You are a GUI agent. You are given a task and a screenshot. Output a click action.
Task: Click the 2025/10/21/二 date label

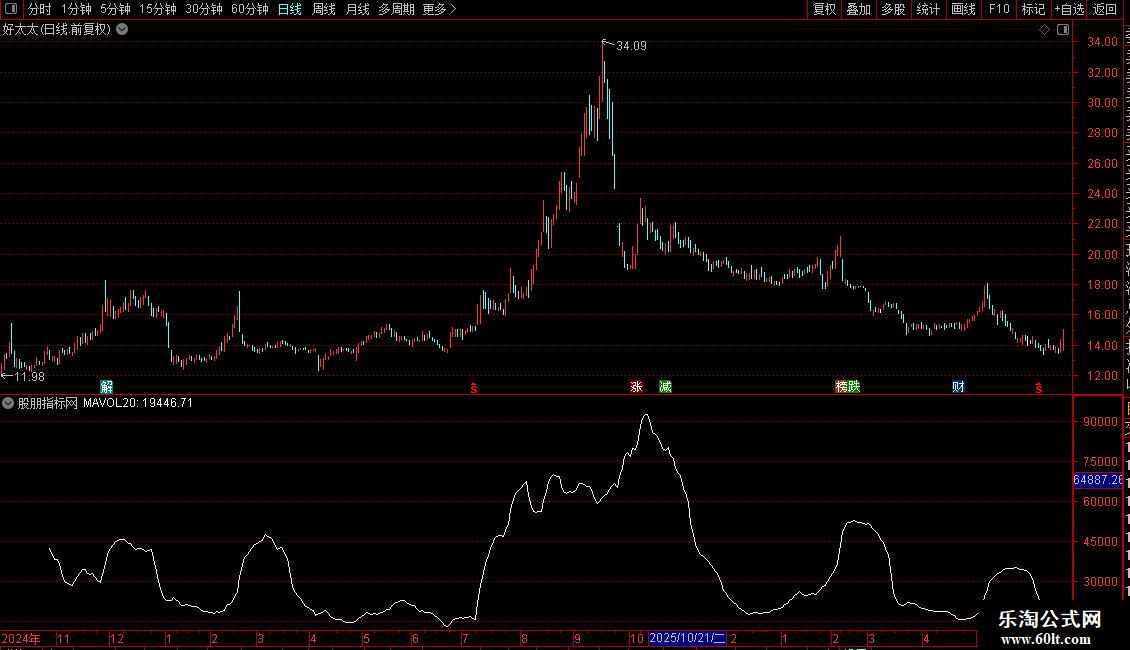(687, 638)
